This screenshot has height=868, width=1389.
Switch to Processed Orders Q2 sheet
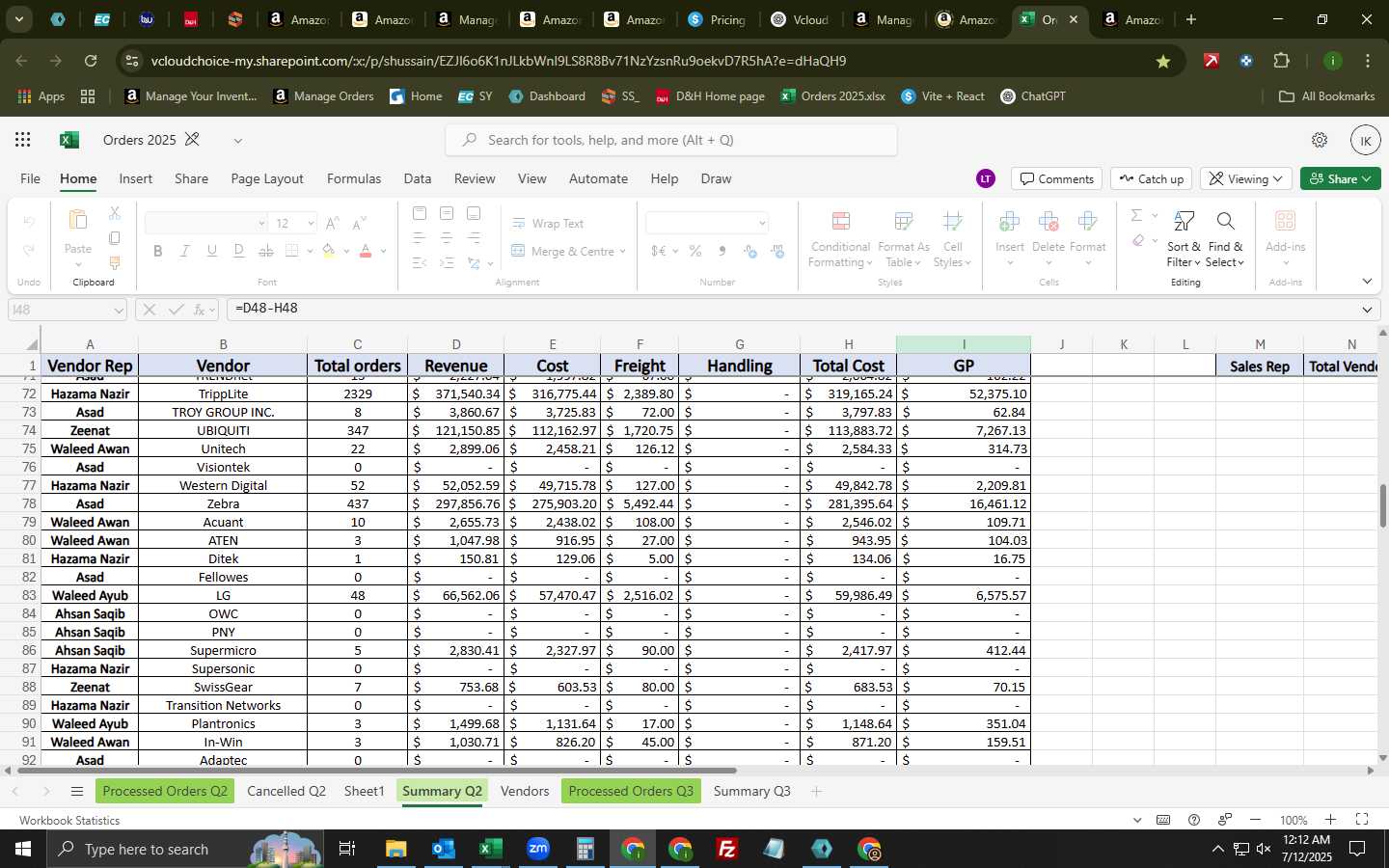tap(165, 792)
